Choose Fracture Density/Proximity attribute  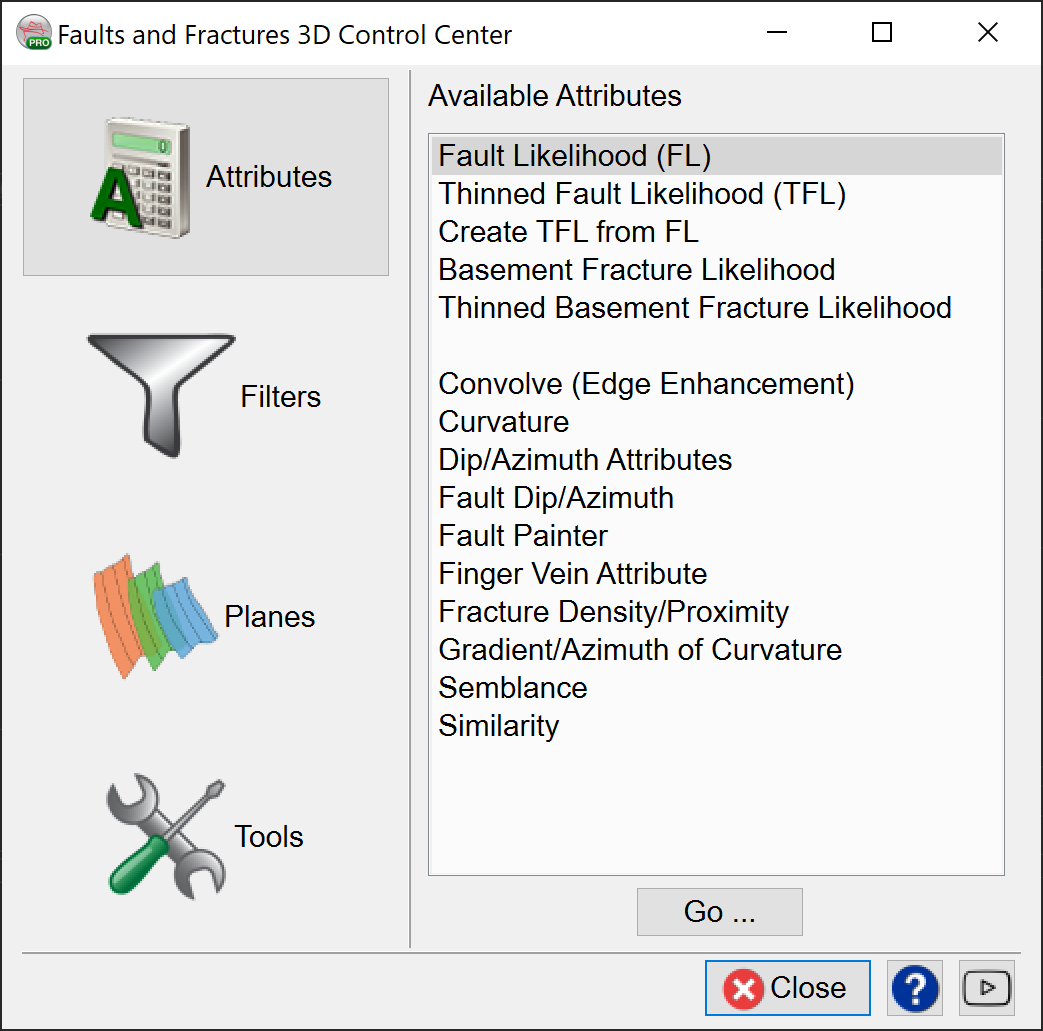pos(613,612)
